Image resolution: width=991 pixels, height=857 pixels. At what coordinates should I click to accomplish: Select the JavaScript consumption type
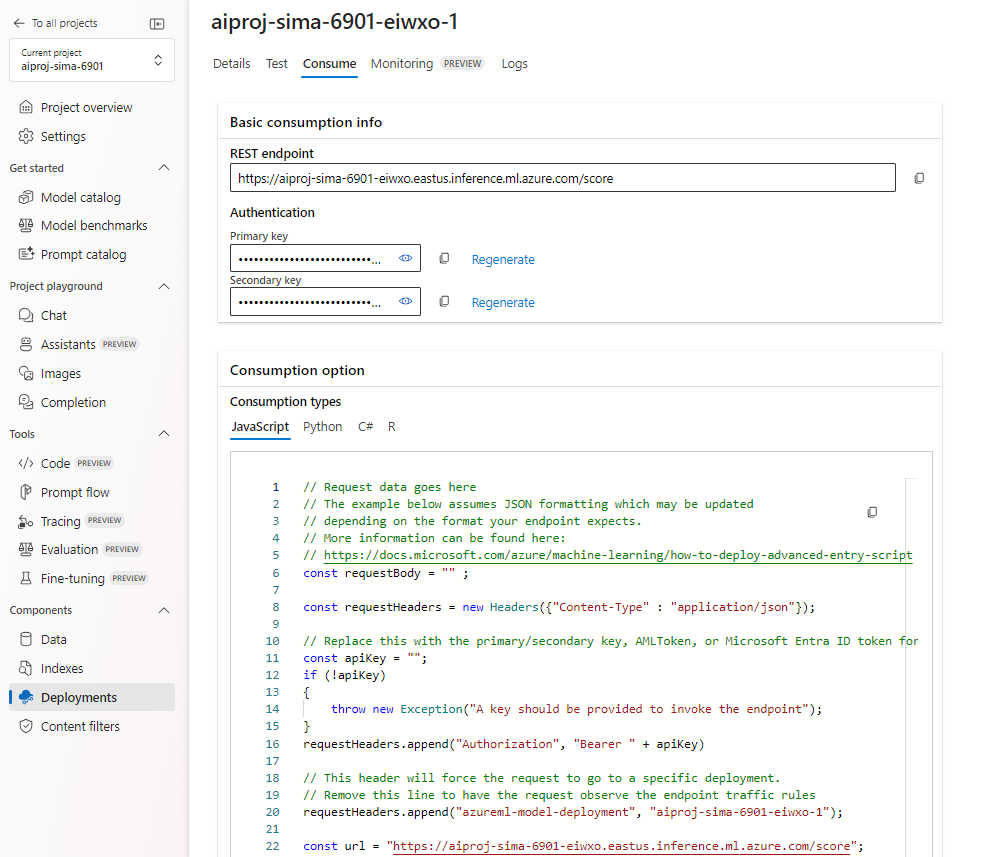point(260,427)
